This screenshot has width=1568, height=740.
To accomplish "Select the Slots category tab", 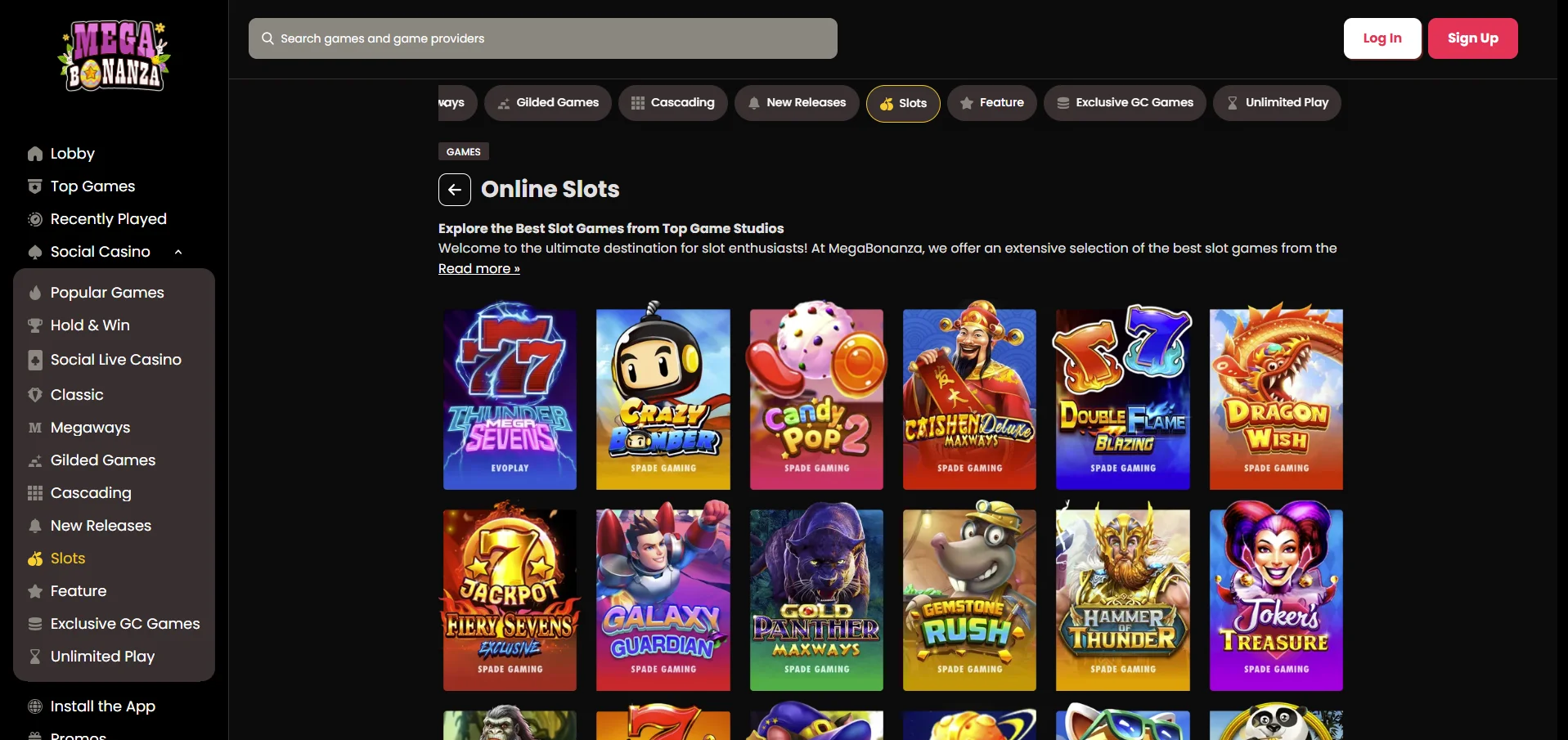I will [x=903, y=104].
